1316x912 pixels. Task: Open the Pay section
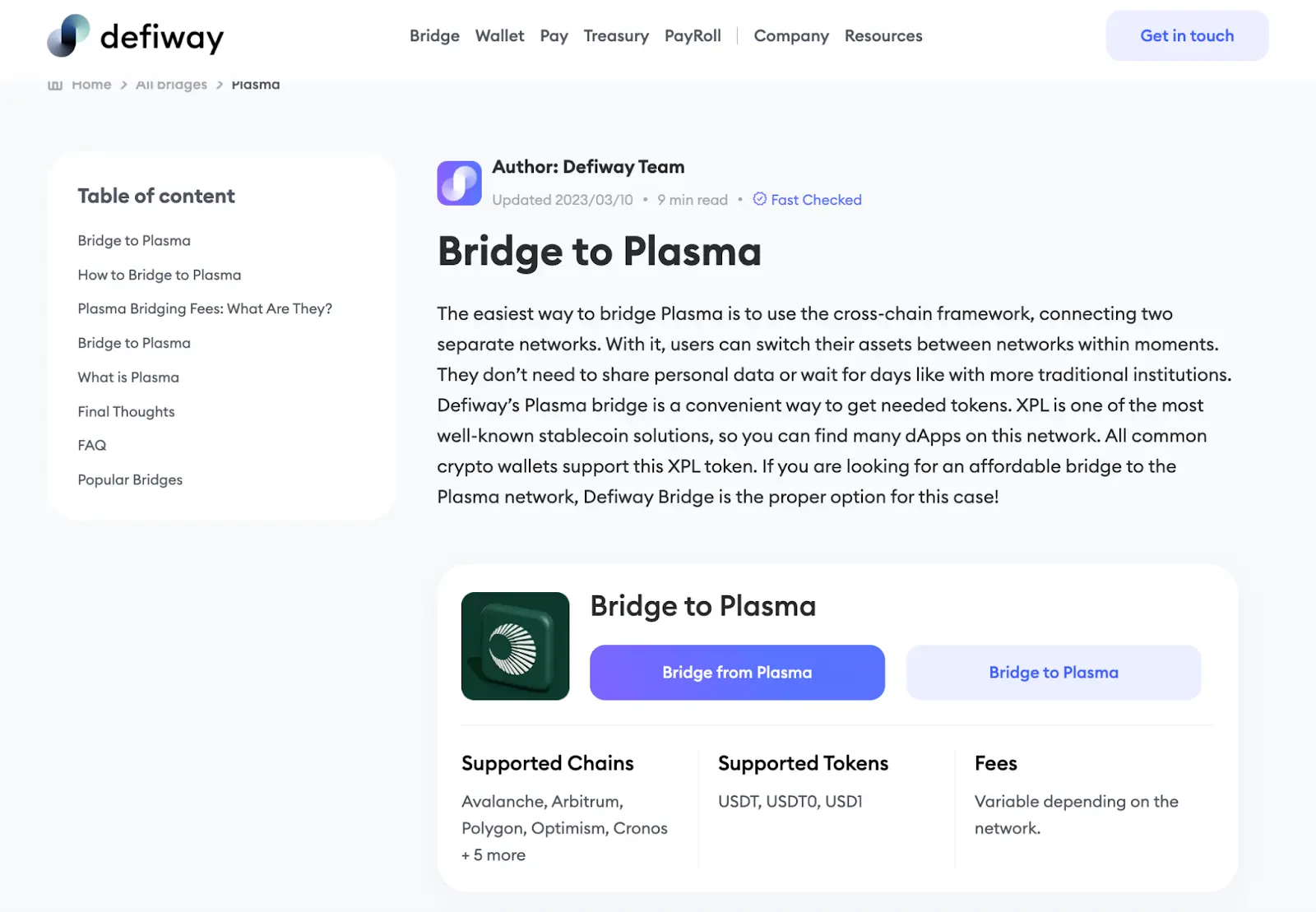click(554, 35)
